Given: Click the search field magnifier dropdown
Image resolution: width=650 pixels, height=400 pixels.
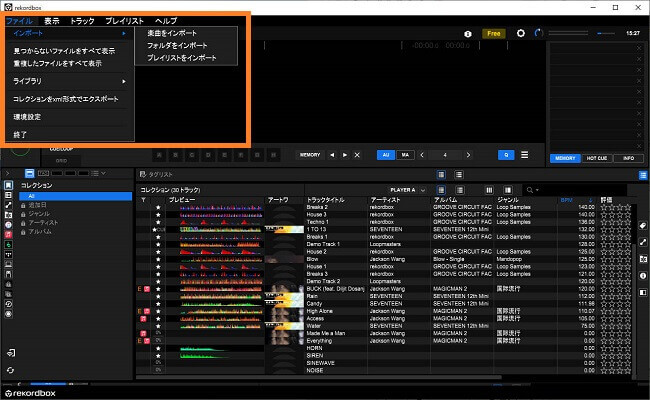Looking at the screenshot, I should tap(533, 190).
